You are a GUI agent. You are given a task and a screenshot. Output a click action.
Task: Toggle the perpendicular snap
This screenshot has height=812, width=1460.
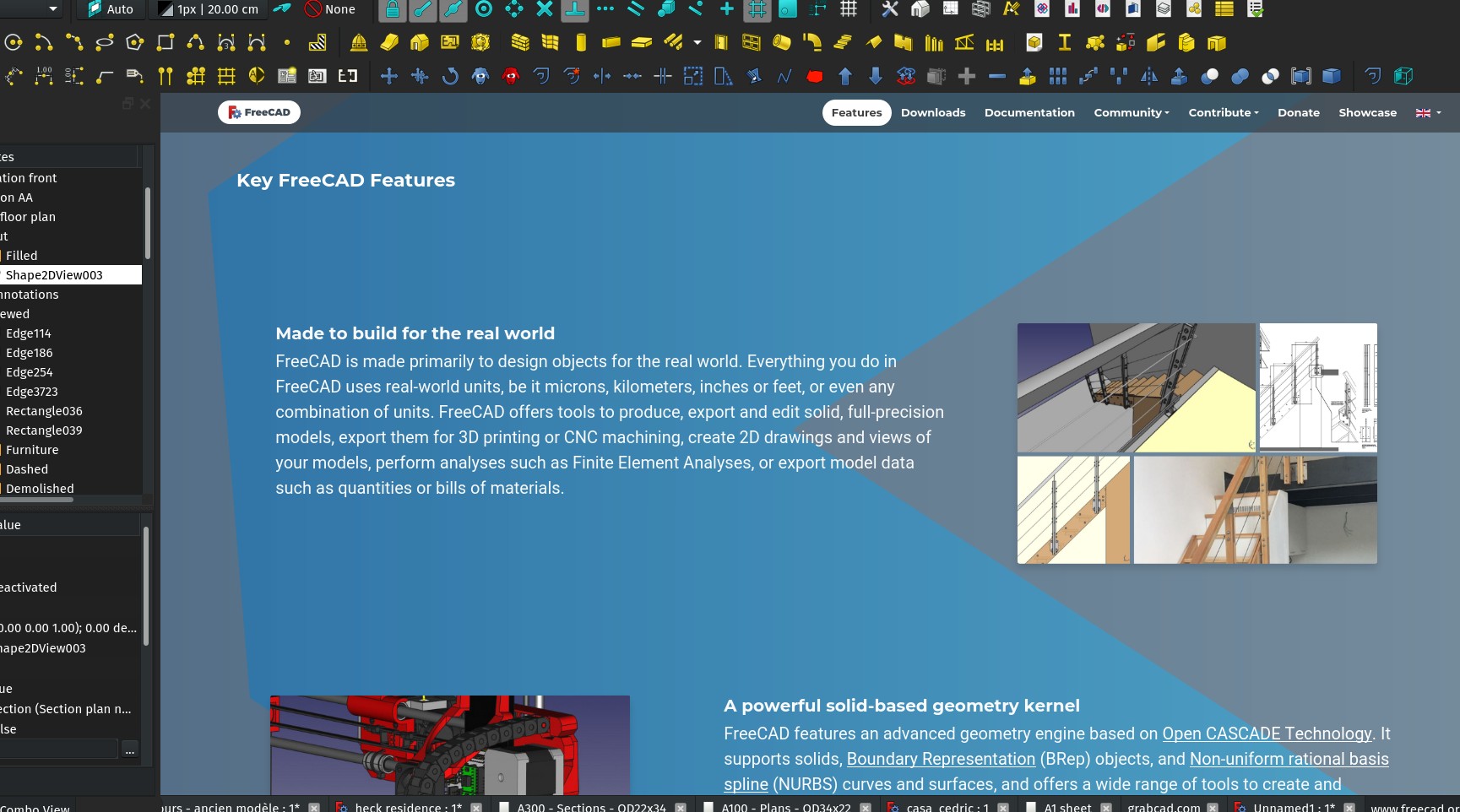[573, 10]
